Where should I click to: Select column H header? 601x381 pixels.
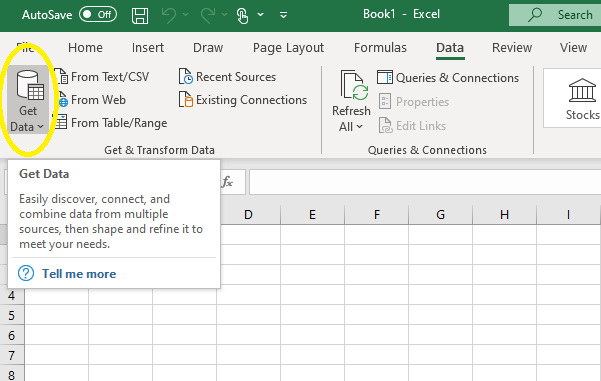[x=505, y=215]
